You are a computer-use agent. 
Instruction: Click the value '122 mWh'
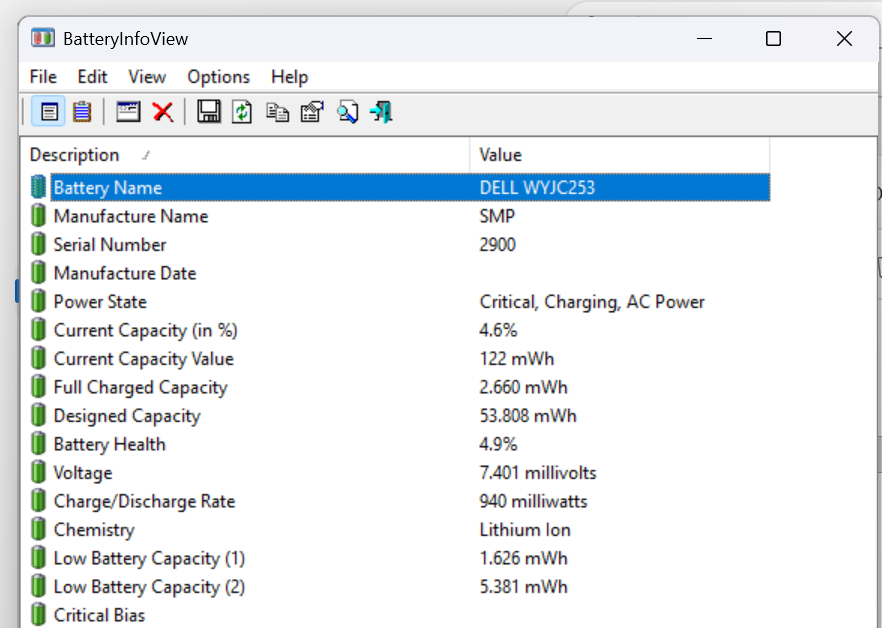tap(516, 359)
